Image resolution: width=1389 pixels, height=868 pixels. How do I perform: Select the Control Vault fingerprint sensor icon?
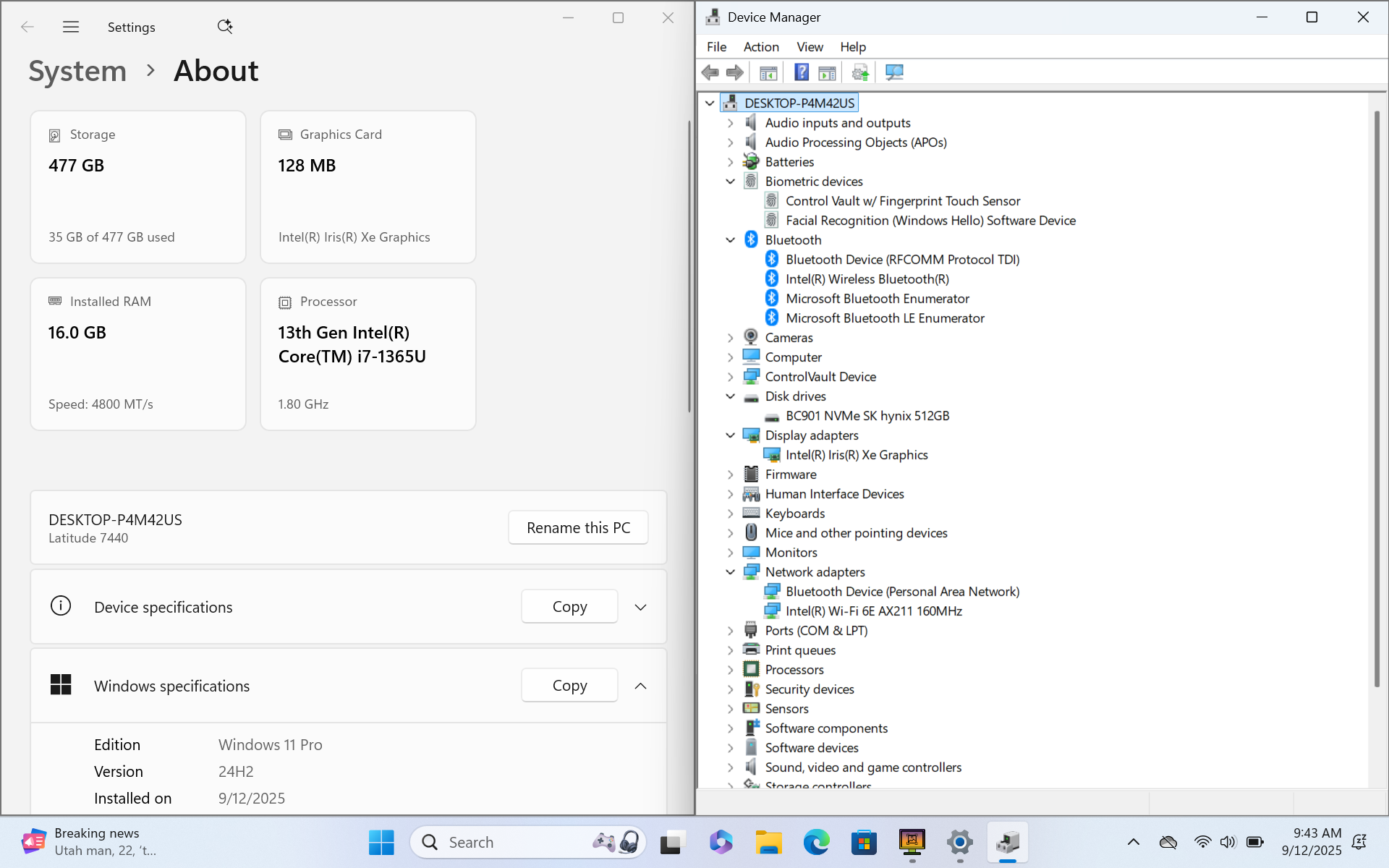(772, 201)
